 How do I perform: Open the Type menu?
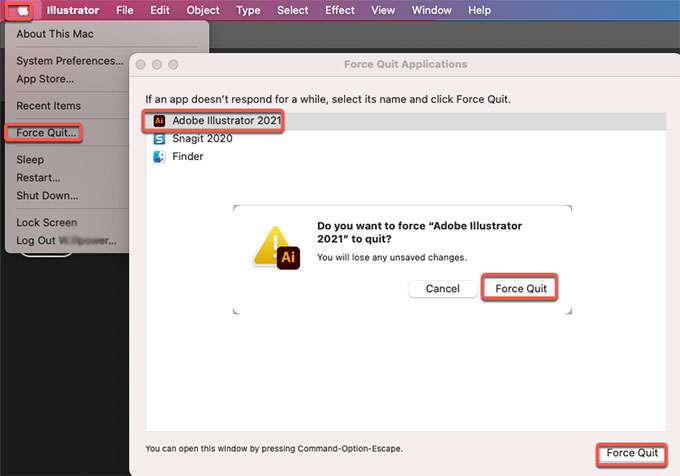(x=248, y=10)
